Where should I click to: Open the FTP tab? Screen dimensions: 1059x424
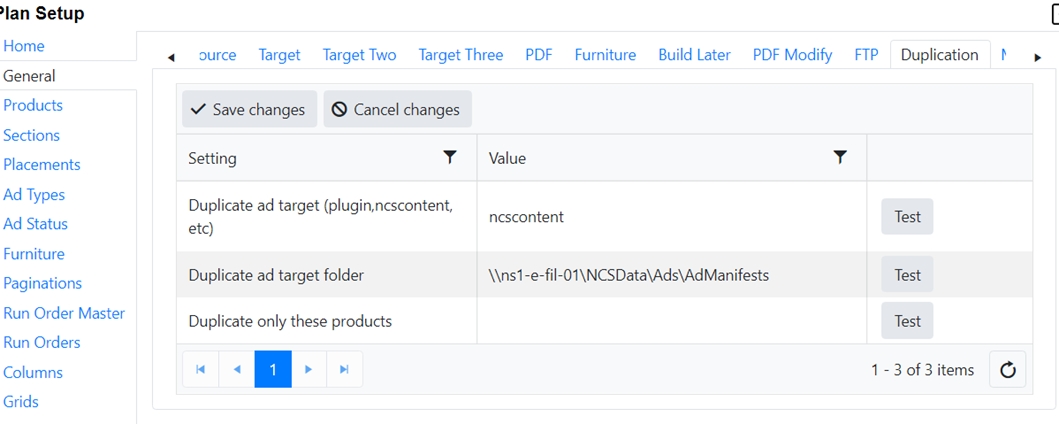866,55
